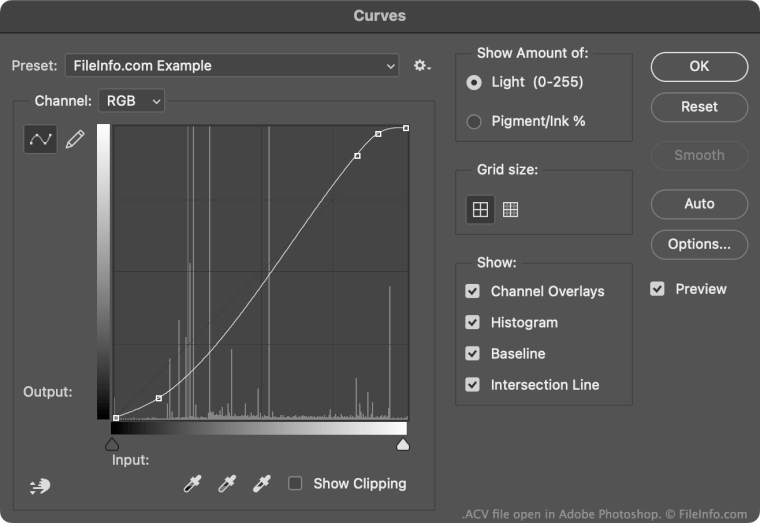Click the top-right curve control point
Screen dimensions: 760x523
[x=405, y=128]
